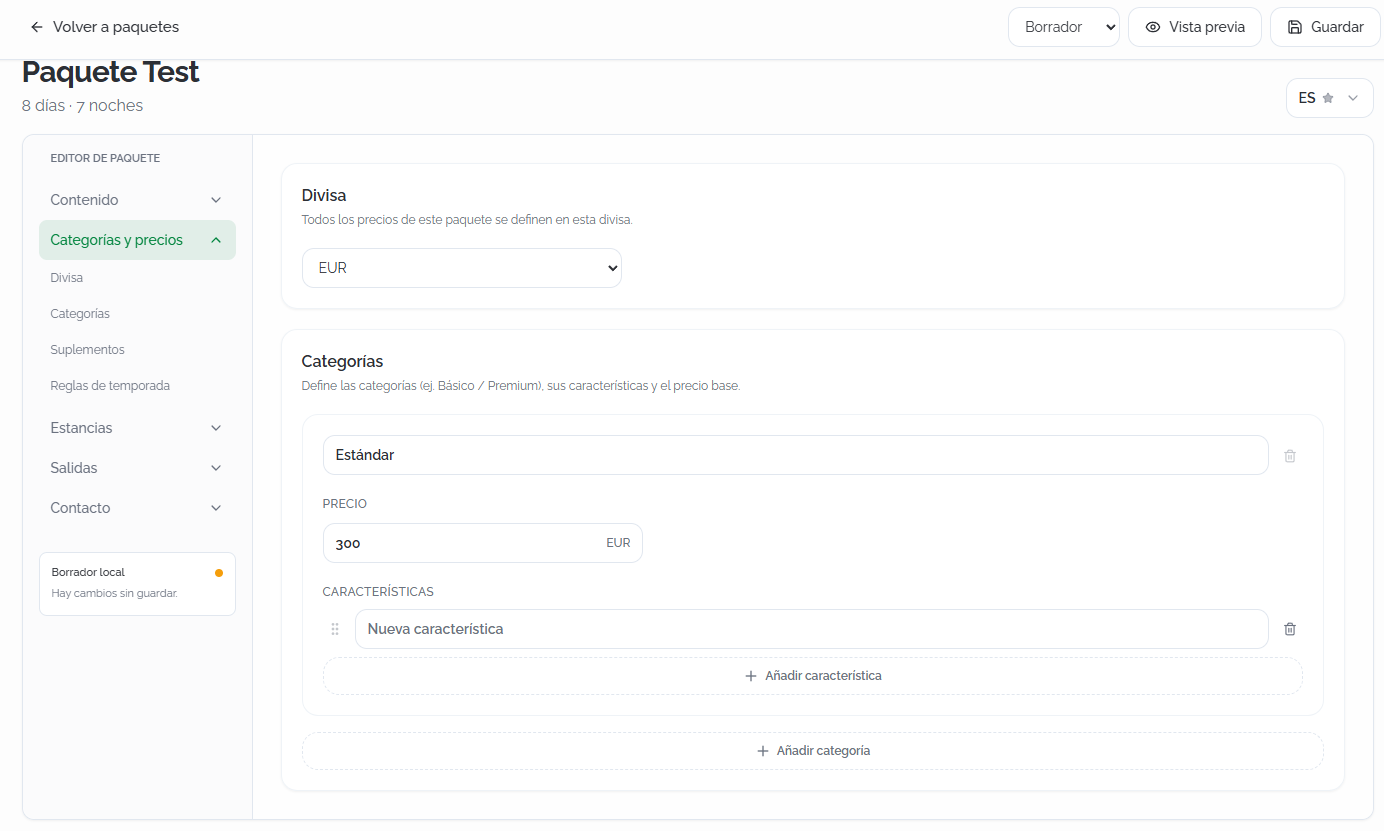Screen dimensions: 1384x831
Task: Click the 'Hay cambios sin guardar.' text
Action: point(115,593)
